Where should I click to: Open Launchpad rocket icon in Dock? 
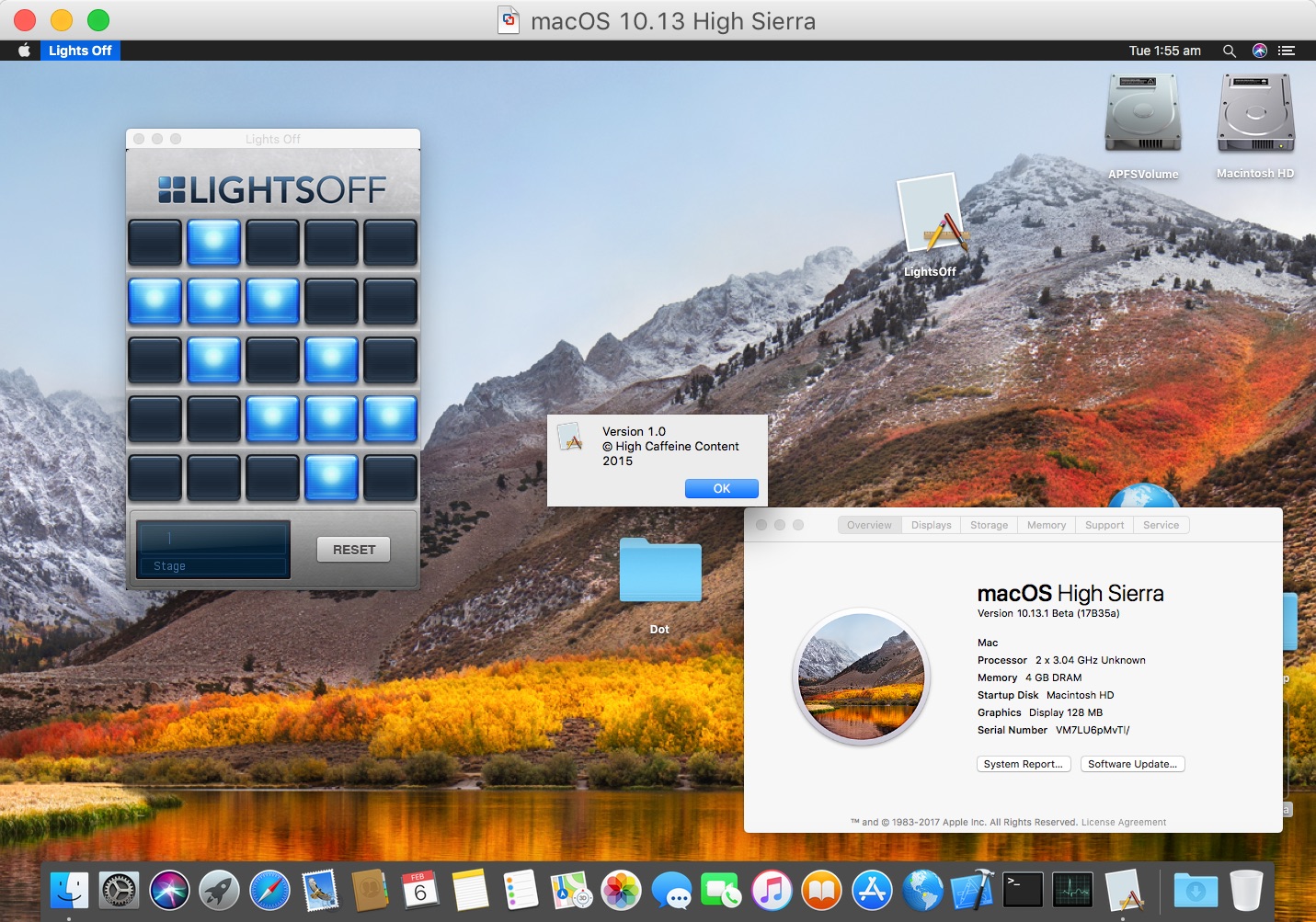coord(219,890)
